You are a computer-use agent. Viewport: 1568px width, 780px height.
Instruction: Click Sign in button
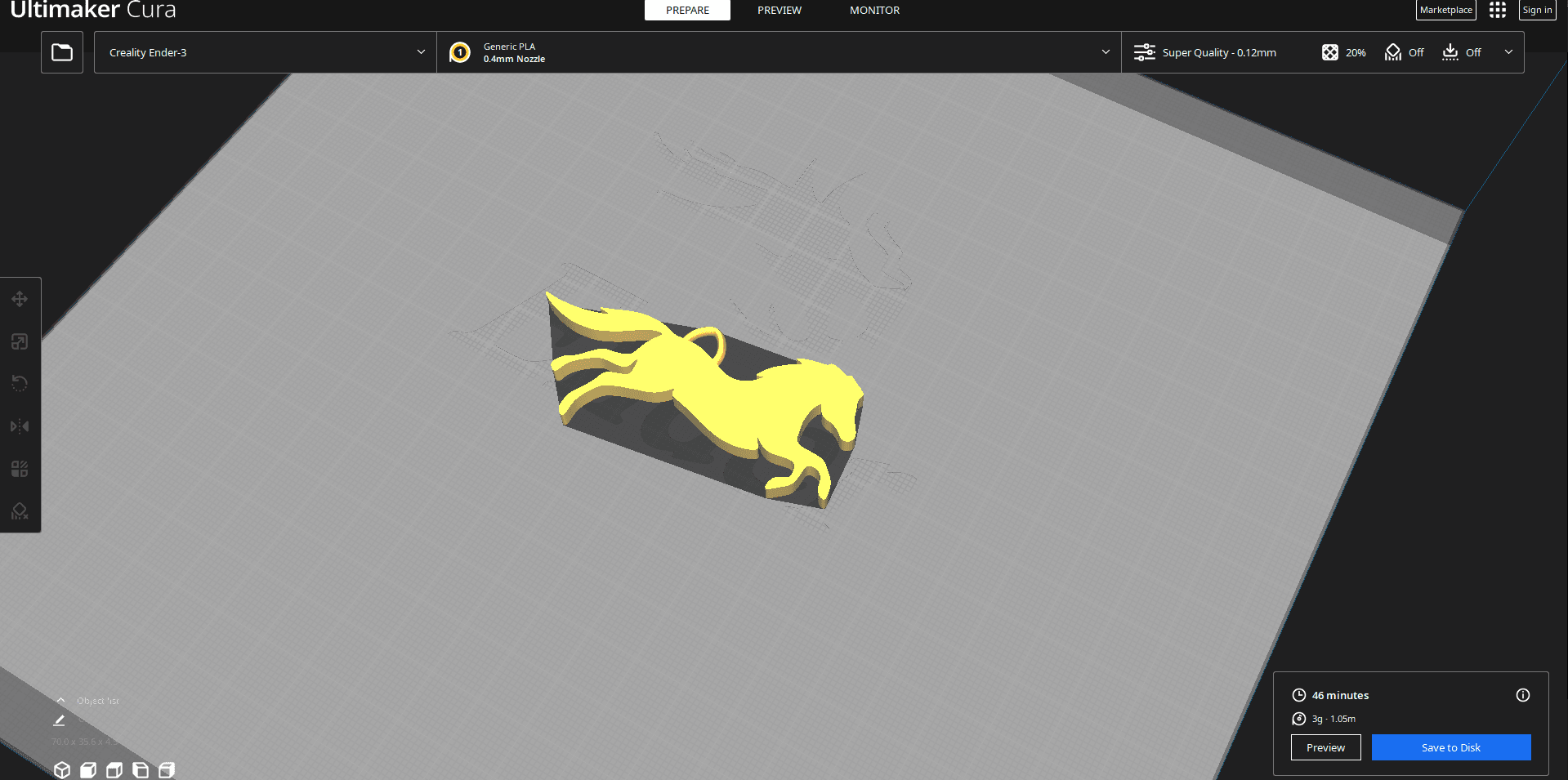(1537, 10)
